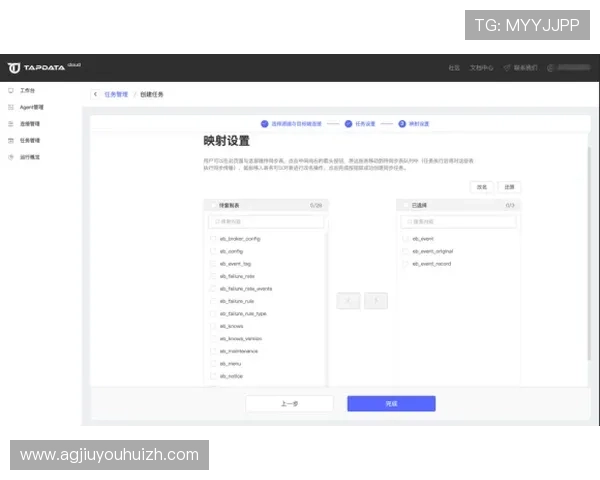Check the eb_config table

[x=213, y=251]
